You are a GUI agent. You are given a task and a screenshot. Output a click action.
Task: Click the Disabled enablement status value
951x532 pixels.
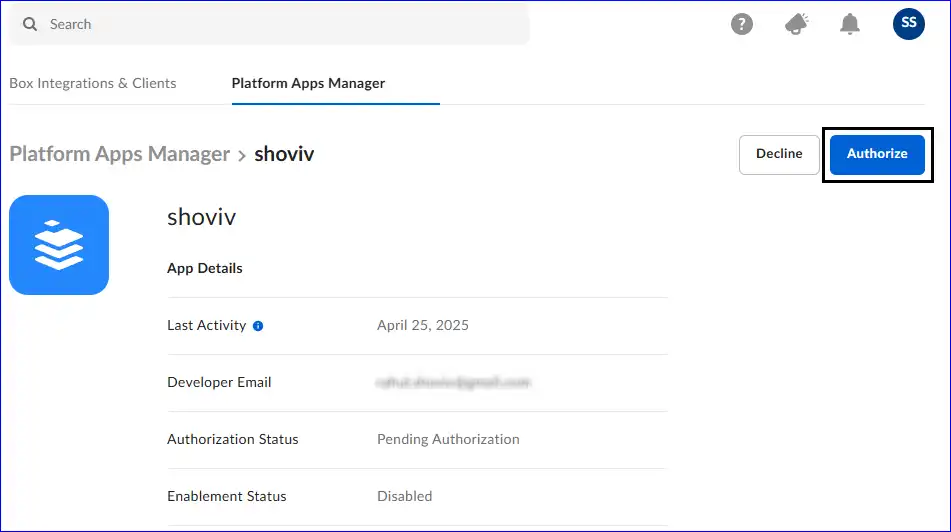click(404, 496)
